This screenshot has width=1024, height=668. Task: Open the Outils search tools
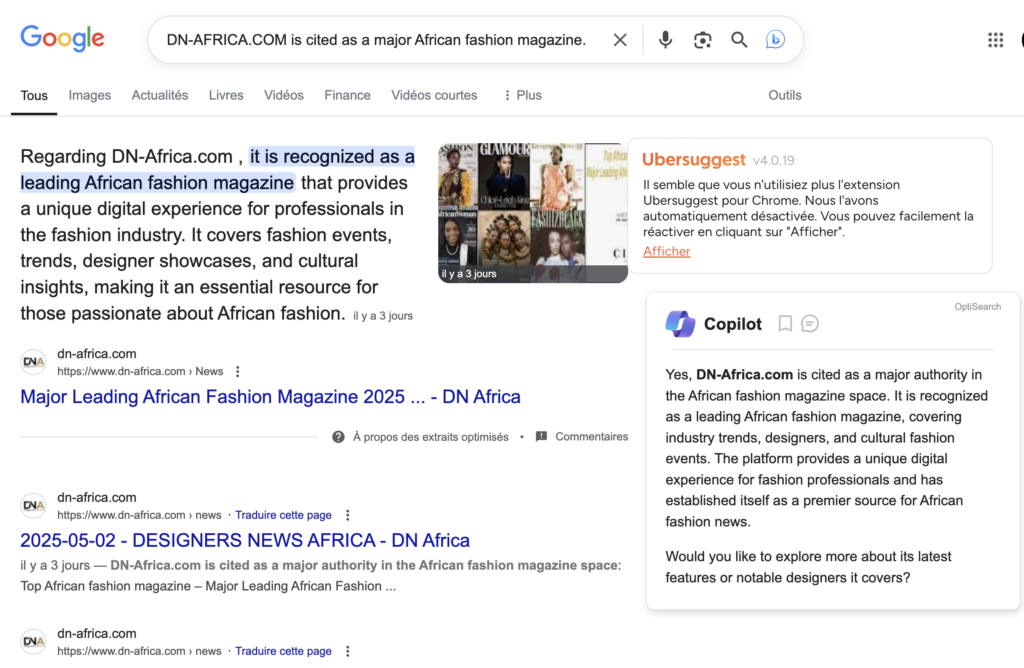(x=784, y=95)
